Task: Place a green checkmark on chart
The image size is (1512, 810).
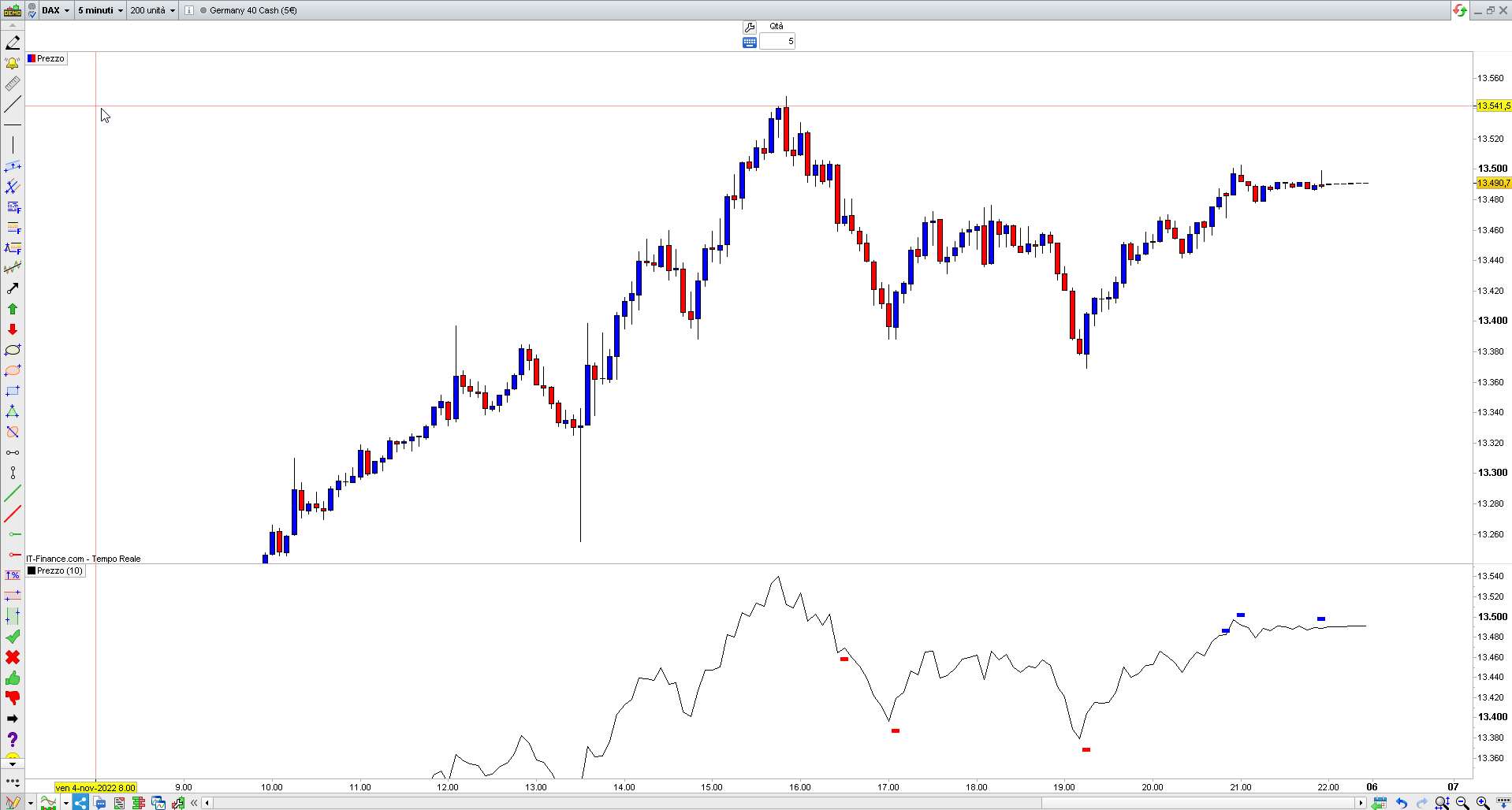Action: point(13,637)
